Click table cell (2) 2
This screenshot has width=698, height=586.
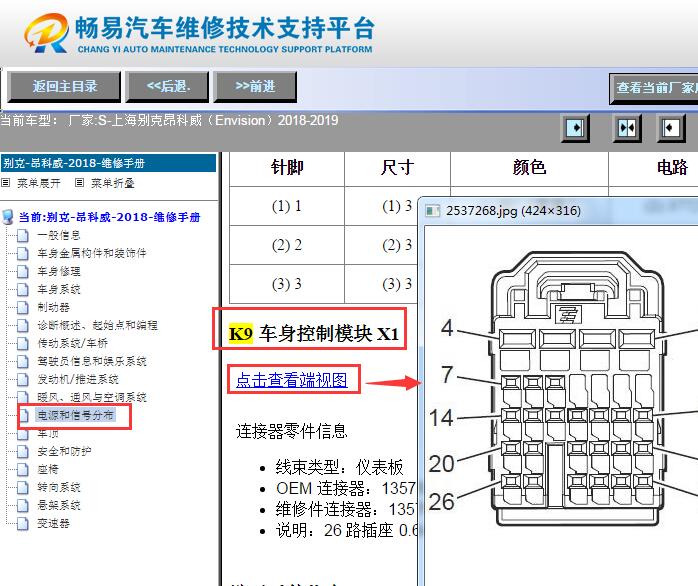[x=287, y=245]
